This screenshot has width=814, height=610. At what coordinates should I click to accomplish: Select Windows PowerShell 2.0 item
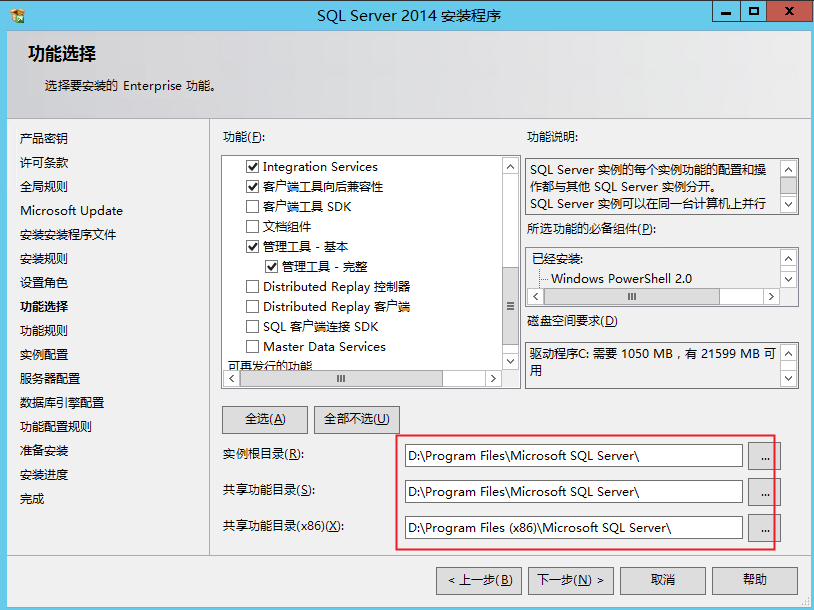click(621, 279)
